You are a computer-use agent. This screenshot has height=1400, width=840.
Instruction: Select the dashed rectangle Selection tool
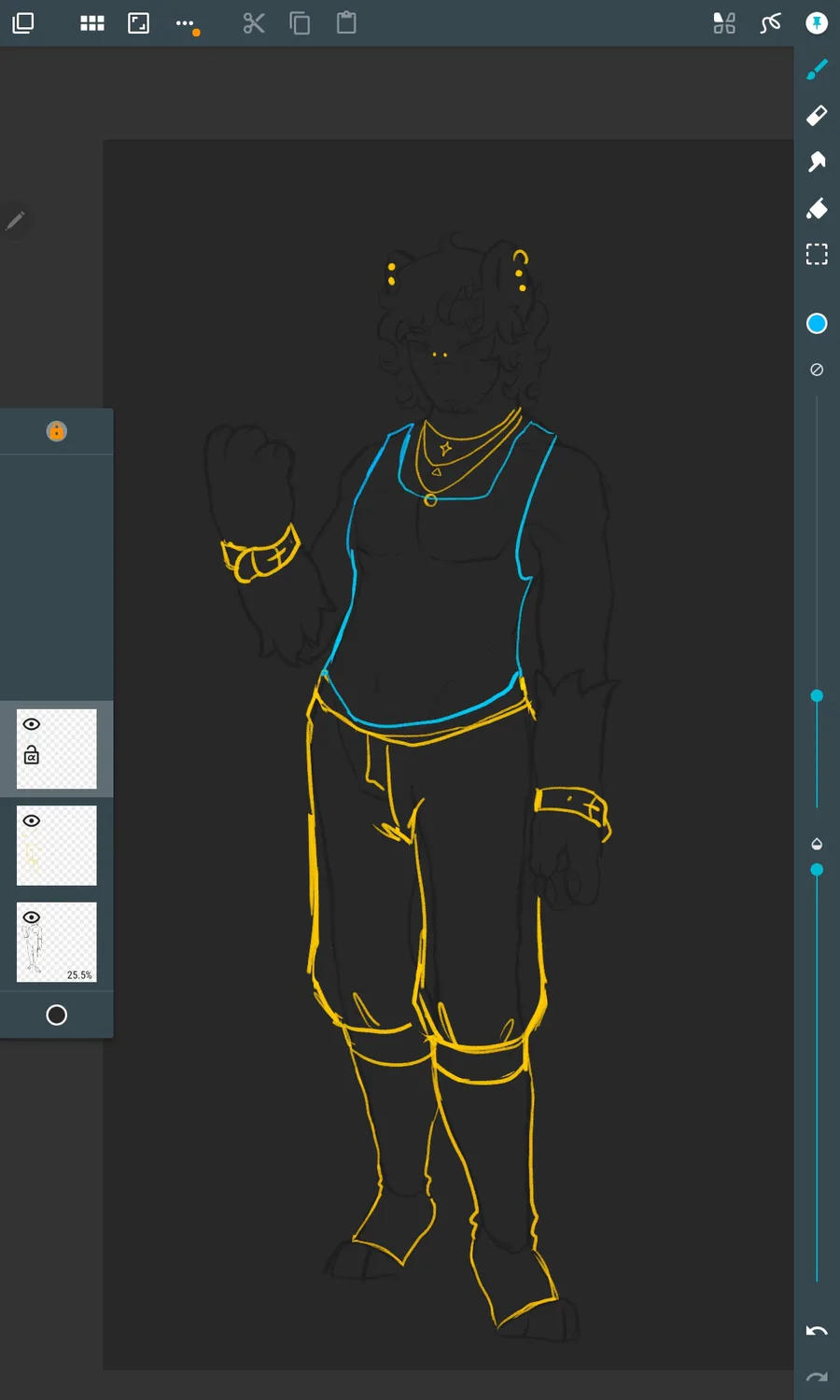coord(817,254)
